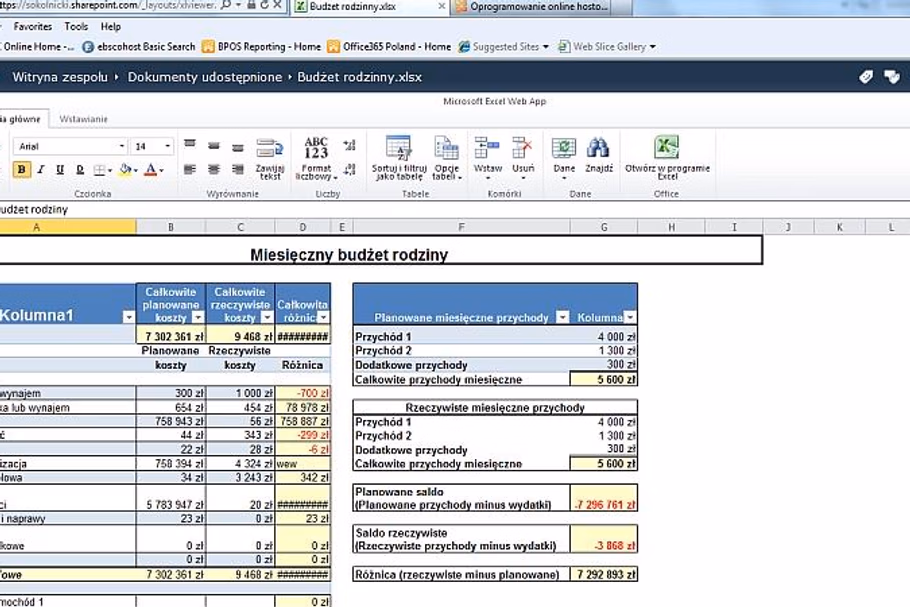Screen dimensions: 910x607
Task: Click the Zawijaj tekst wrap icon
Action: coord(269,149)
